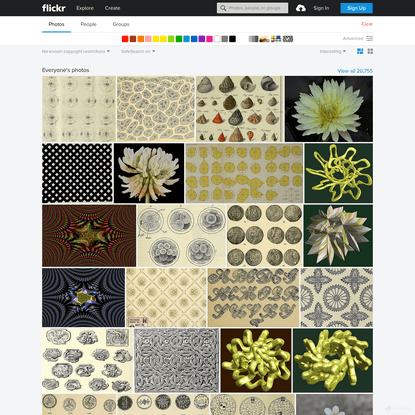Open the white clover flower thumbnail
Screen dimensions: 415x415
pos(149,173)
